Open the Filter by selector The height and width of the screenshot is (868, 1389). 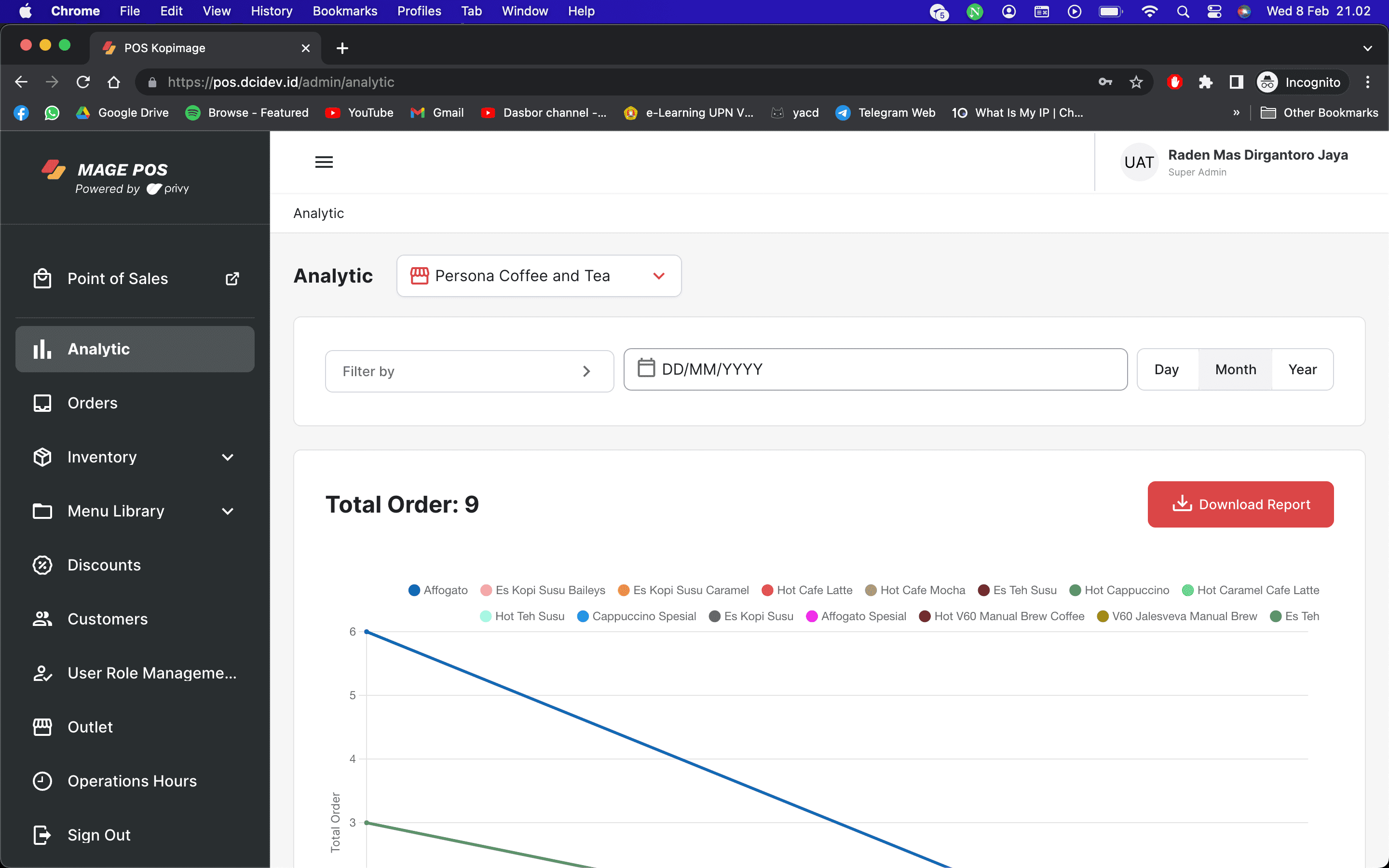click(469, 371)
